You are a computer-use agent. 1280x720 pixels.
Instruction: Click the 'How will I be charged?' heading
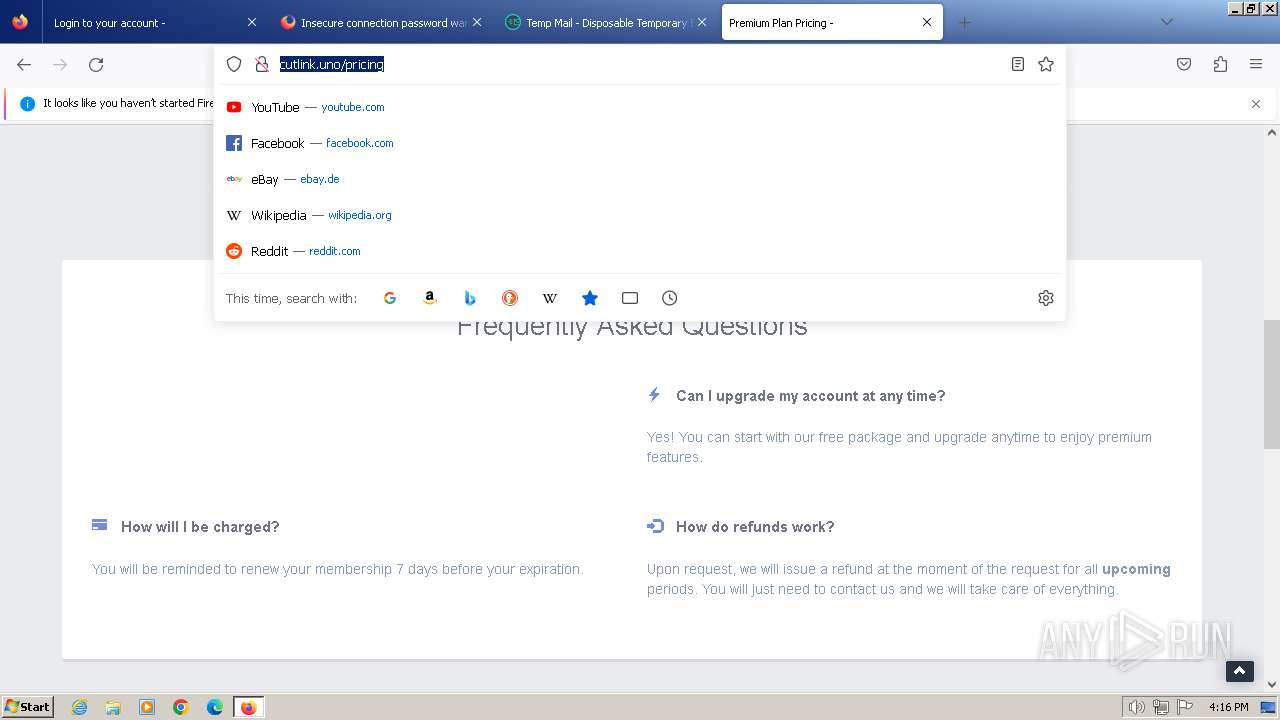click(x=200, y=527)
